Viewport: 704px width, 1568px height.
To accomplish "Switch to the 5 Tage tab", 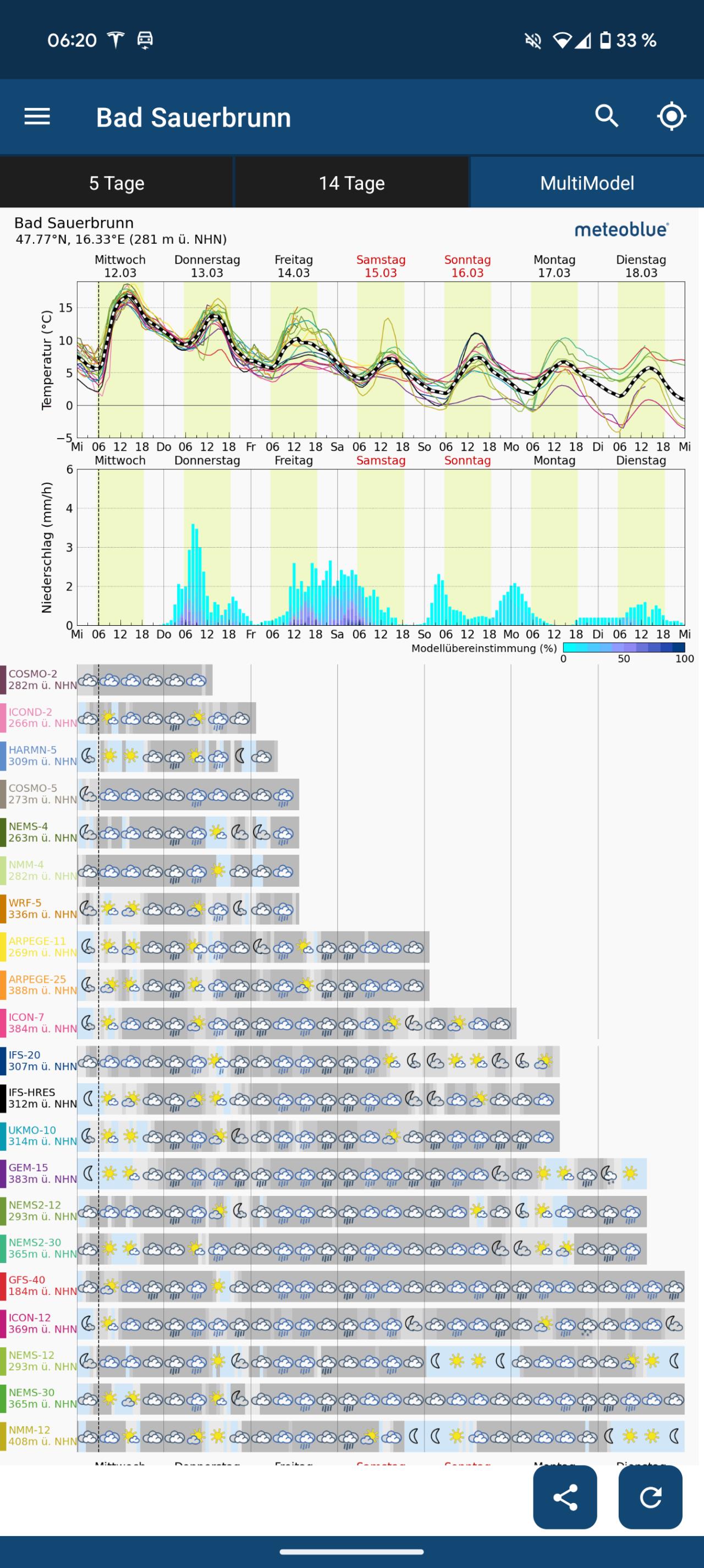I will click(116, 183).
